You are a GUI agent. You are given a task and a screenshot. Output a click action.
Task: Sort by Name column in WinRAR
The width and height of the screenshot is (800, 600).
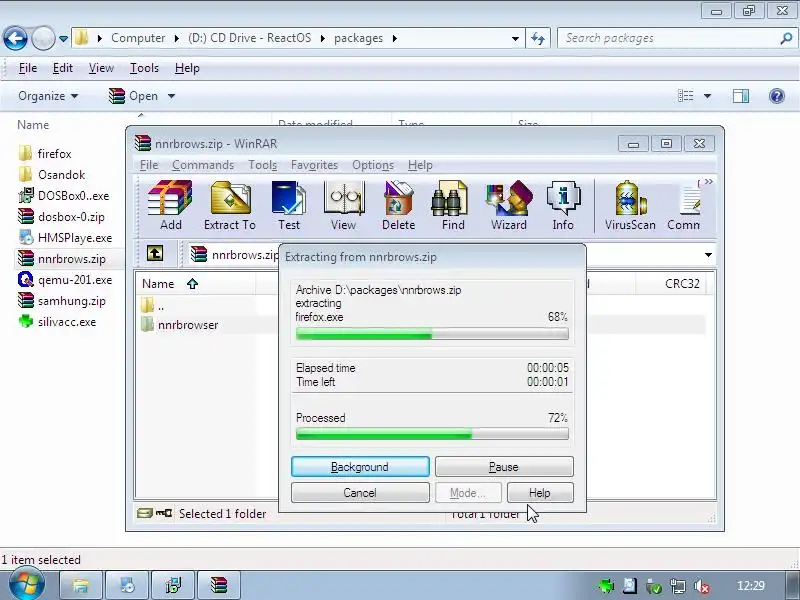(x=158, y=284)
